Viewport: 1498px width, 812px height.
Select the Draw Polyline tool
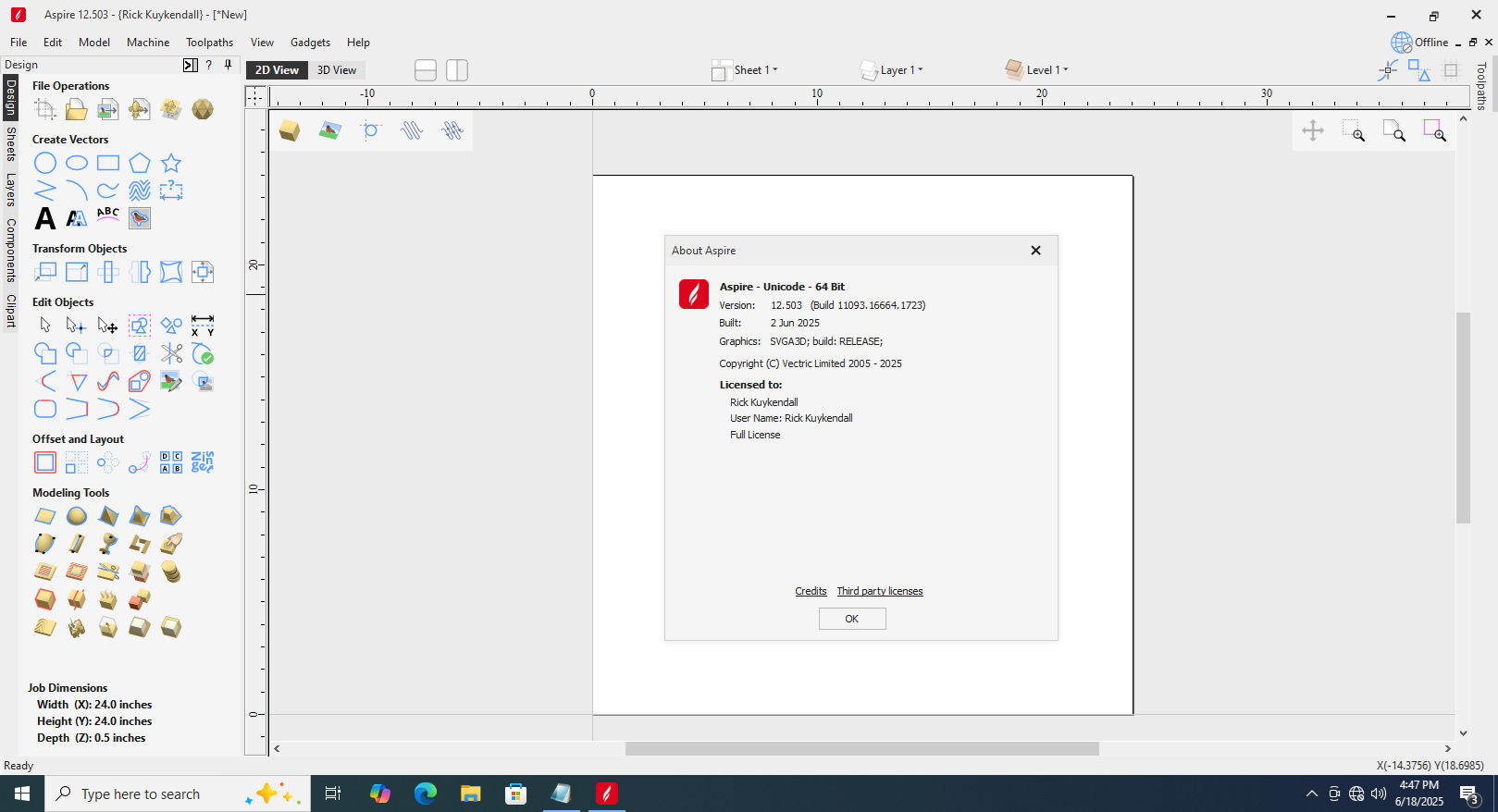44,191
